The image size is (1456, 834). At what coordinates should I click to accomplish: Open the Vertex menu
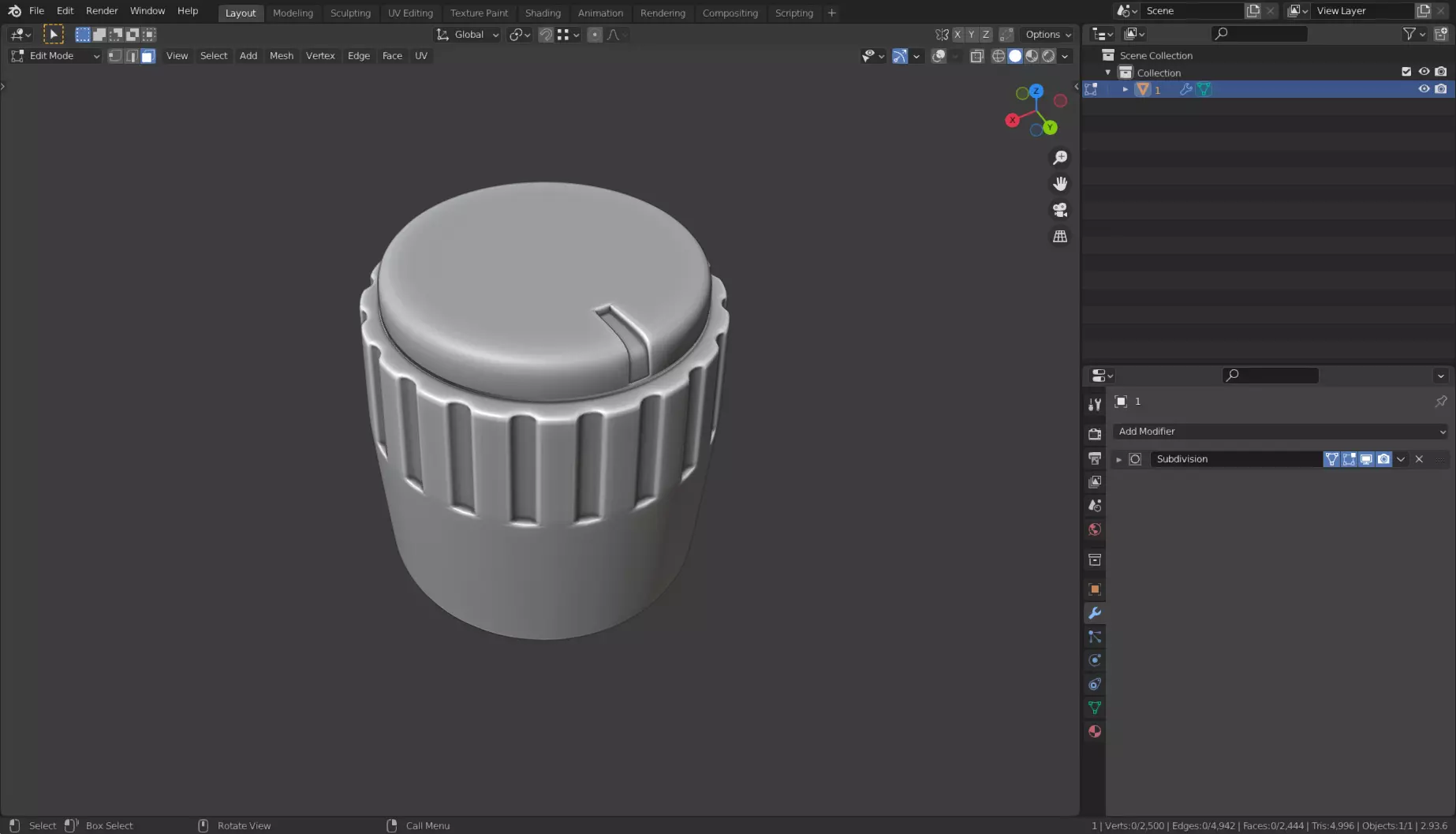pos(320,56)
